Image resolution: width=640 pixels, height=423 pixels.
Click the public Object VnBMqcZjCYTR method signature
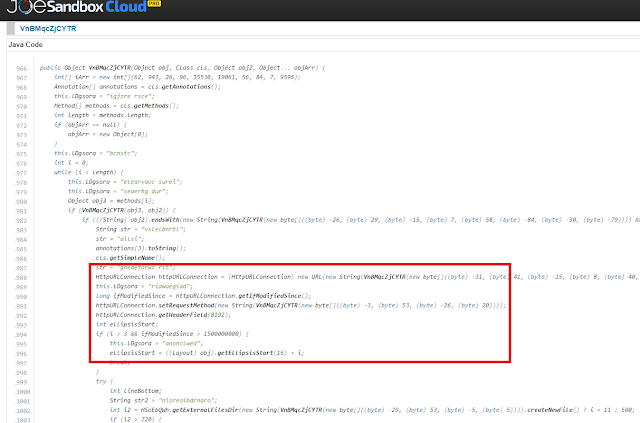click(182, 68)
